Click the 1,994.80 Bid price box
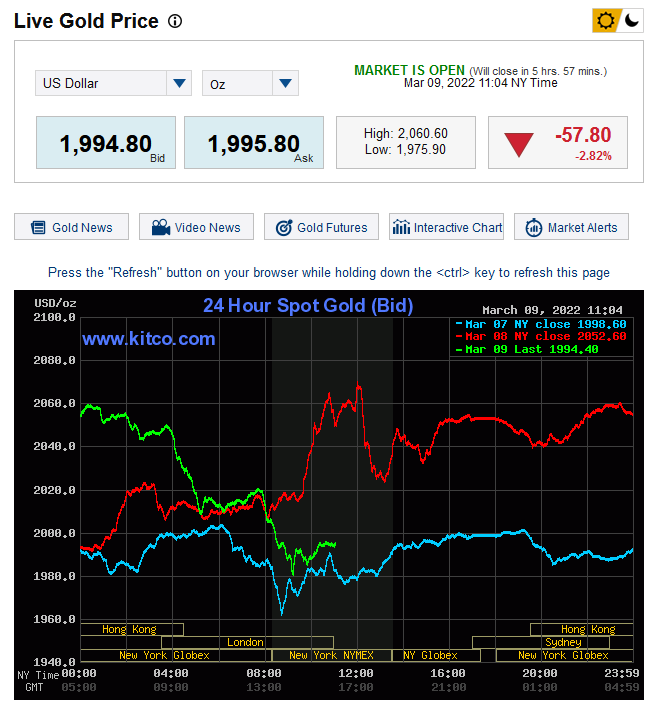This screenshot has height=703, width=651. 106,143
